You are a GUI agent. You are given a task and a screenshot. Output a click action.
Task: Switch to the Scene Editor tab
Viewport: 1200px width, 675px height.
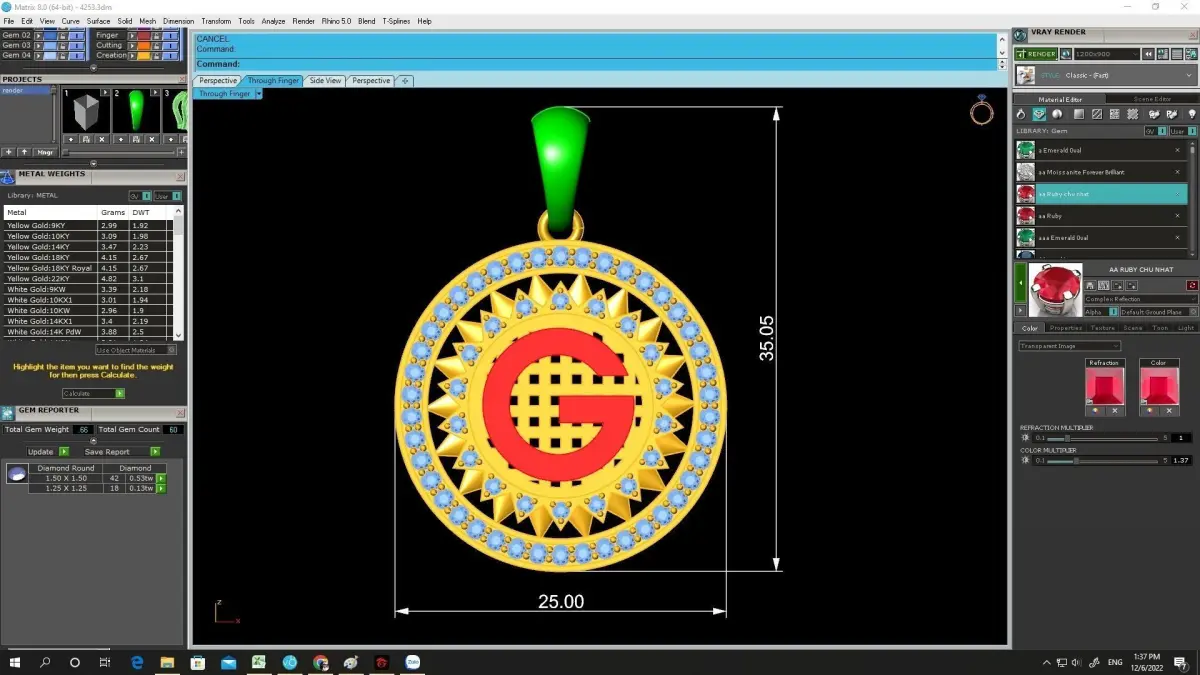click(x=1152, y=99)
